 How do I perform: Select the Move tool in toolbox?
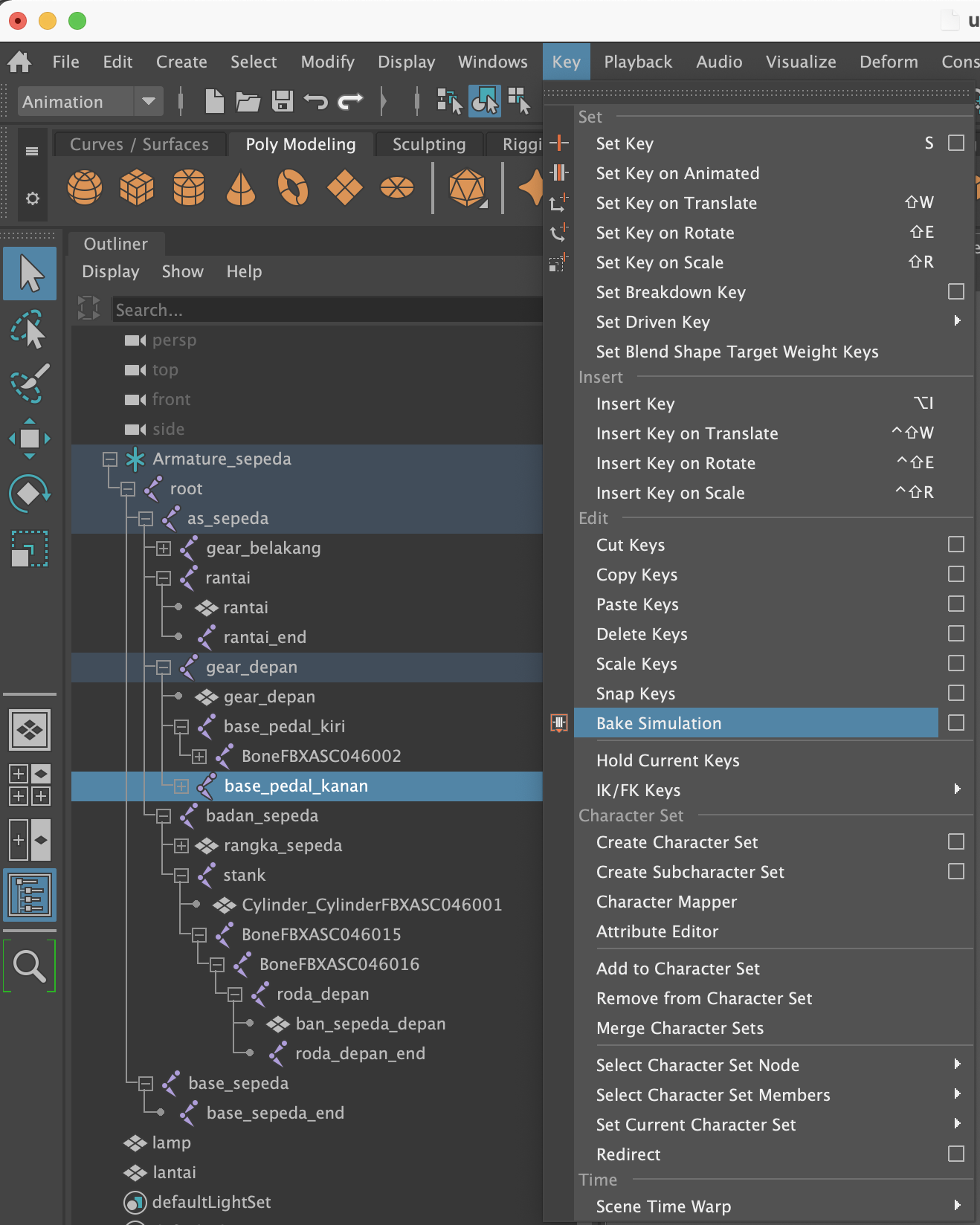(30, 439)
